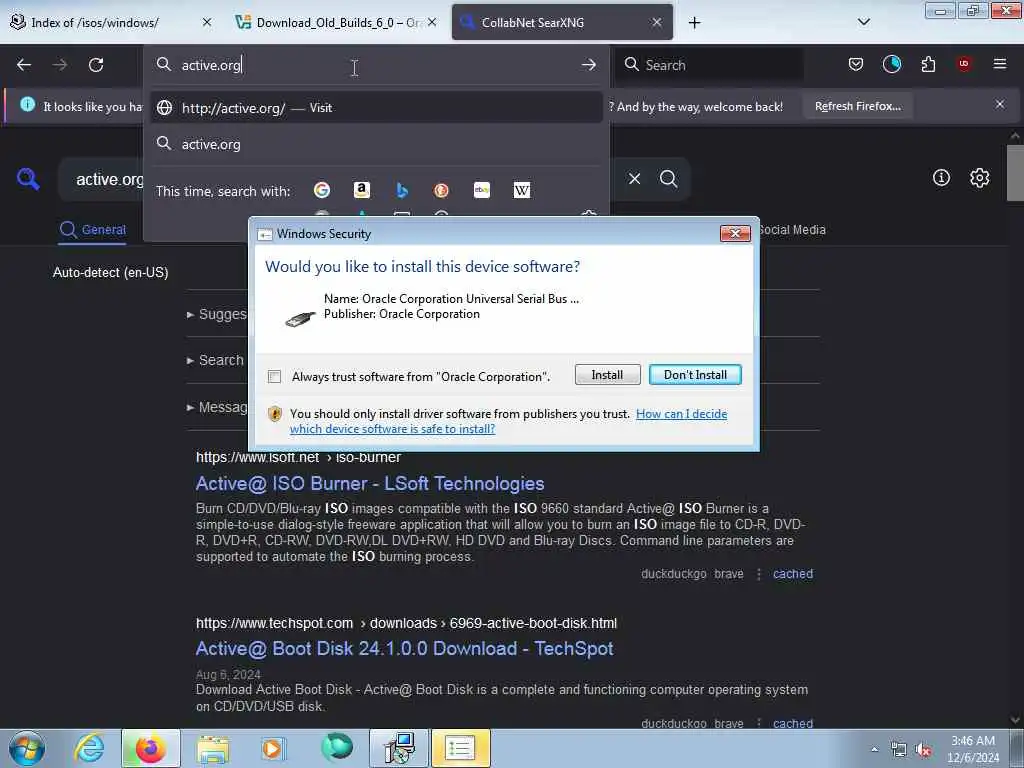Open a new browser tab
Image resolution: width=1024 pixels, height=768 pixels.
pos(694,22)
